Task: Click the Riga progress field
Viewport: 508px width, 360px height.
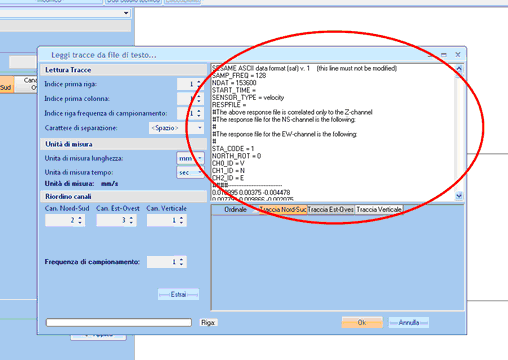Action: [119, 322]
